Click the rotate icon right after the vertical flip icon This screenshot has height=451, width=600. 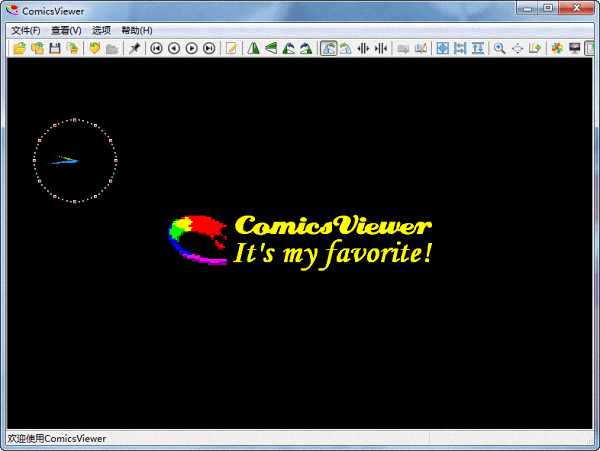[289, 48]
